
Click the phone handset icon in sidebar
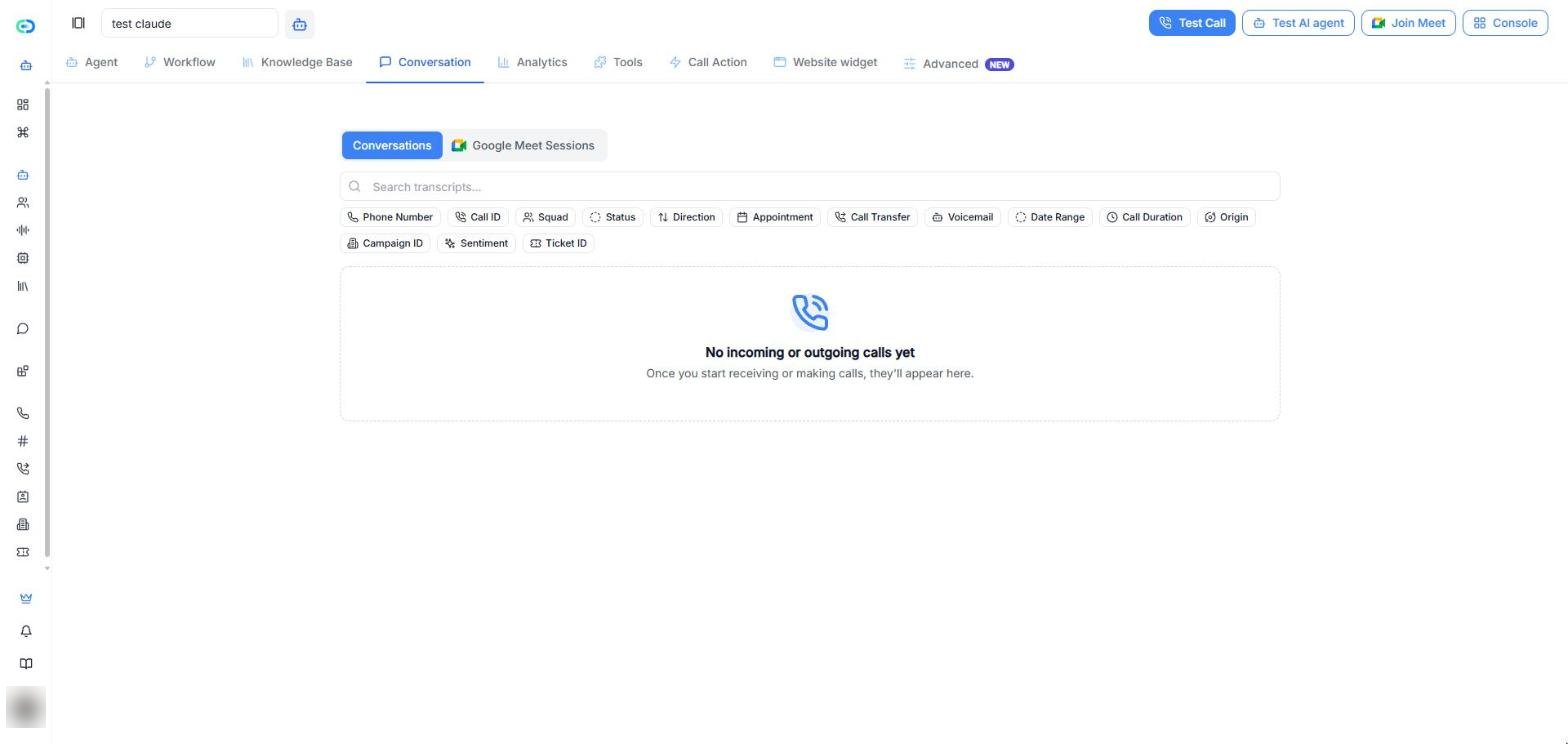pos(23,413)
